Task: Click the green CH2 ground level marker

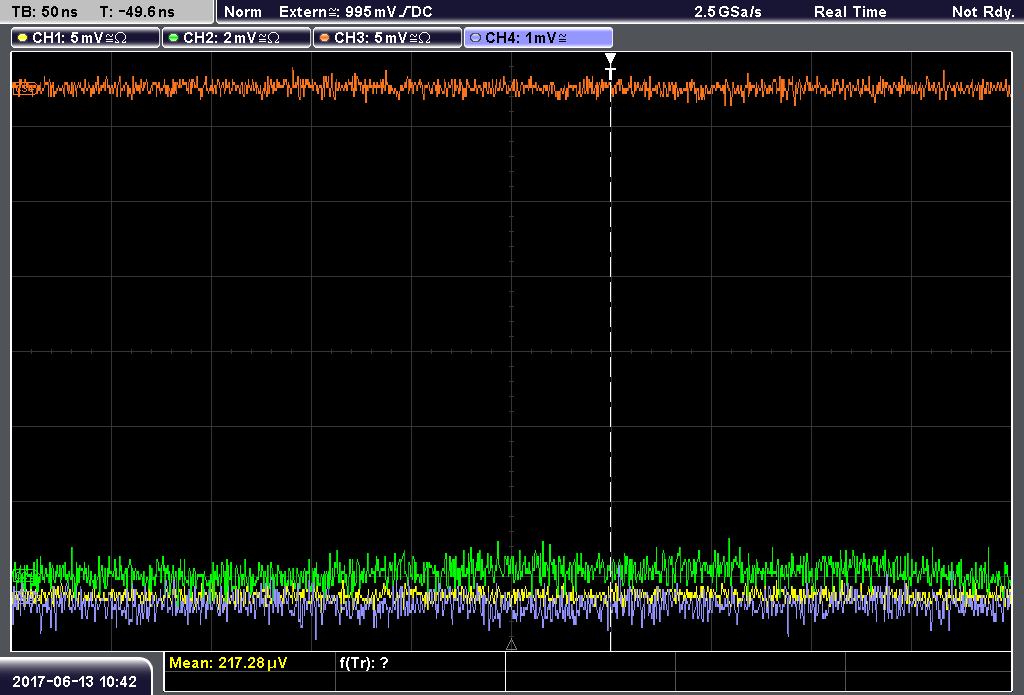Action: tap(24, 576)
